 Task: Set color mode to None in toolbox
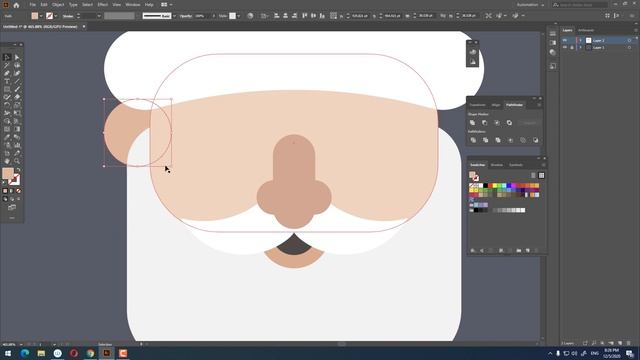18,191
